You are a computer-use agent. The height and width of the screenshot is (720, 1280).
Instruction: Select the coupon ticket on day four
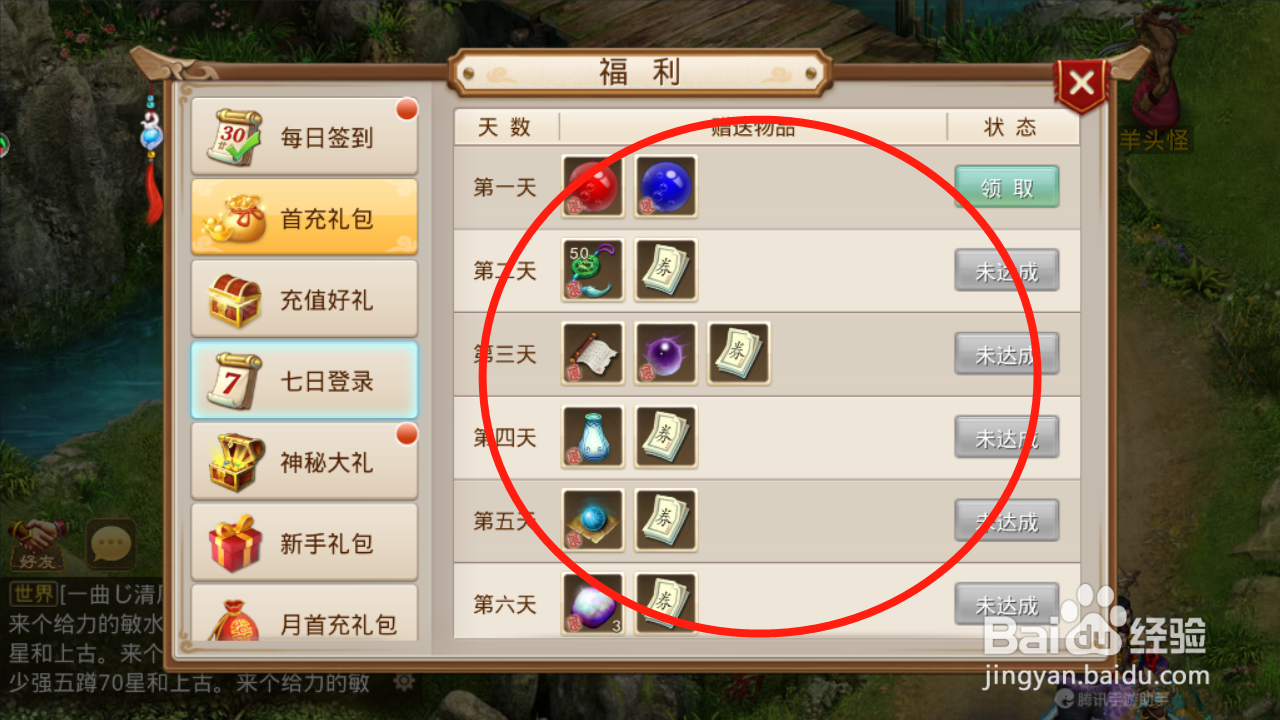click(x=666, y=437)
